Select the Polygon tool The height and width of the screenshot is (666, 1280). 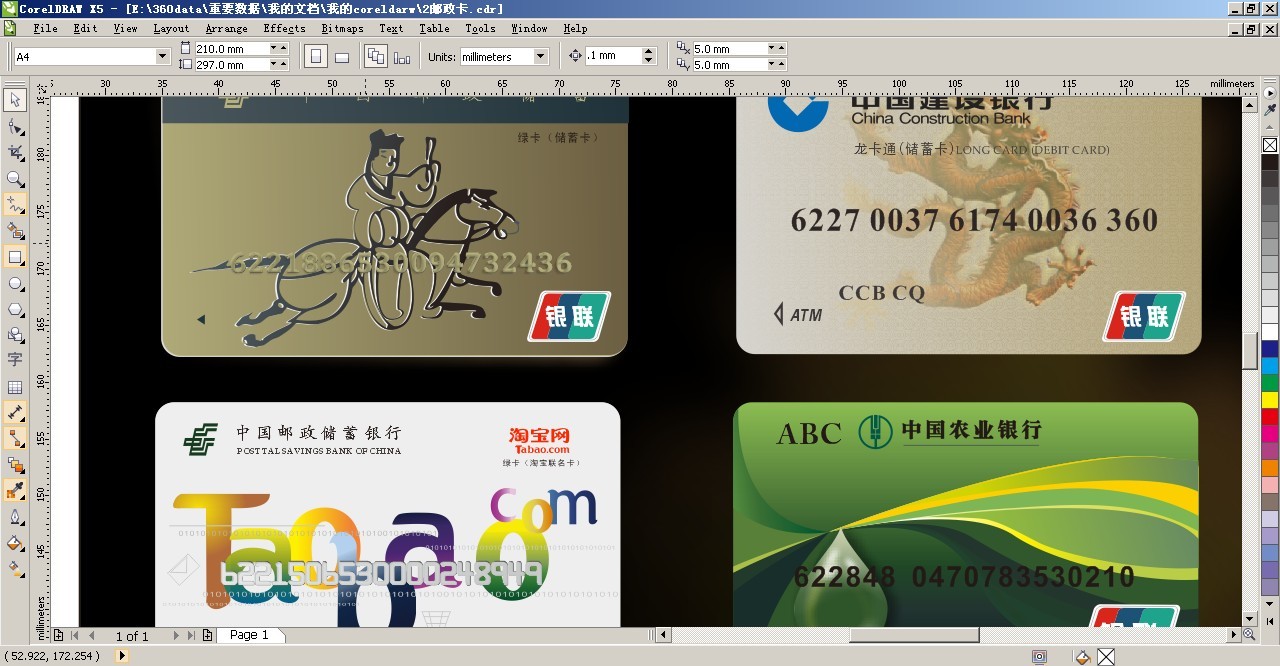pyautogui.click(x=15, y=309)
